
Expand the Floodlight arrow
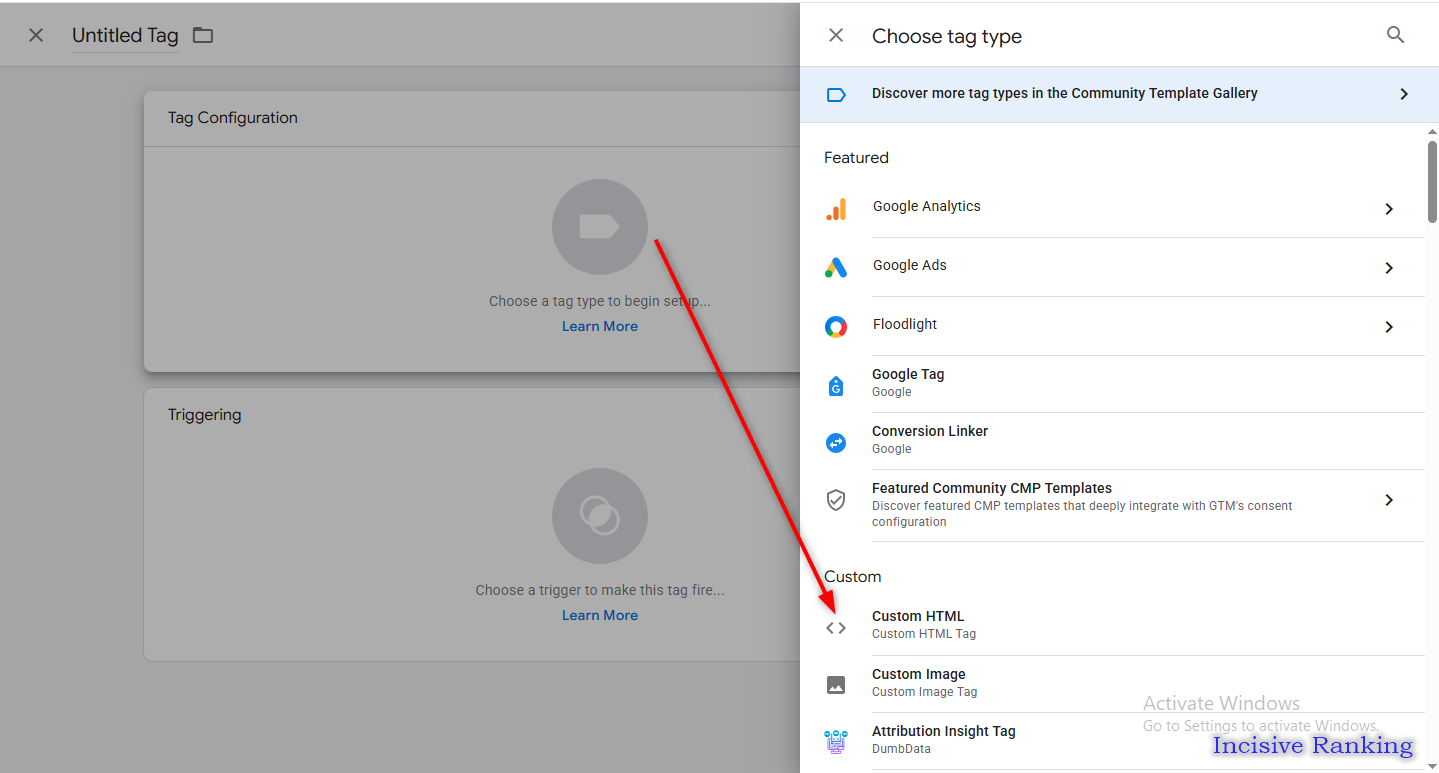pos(1389,327)
